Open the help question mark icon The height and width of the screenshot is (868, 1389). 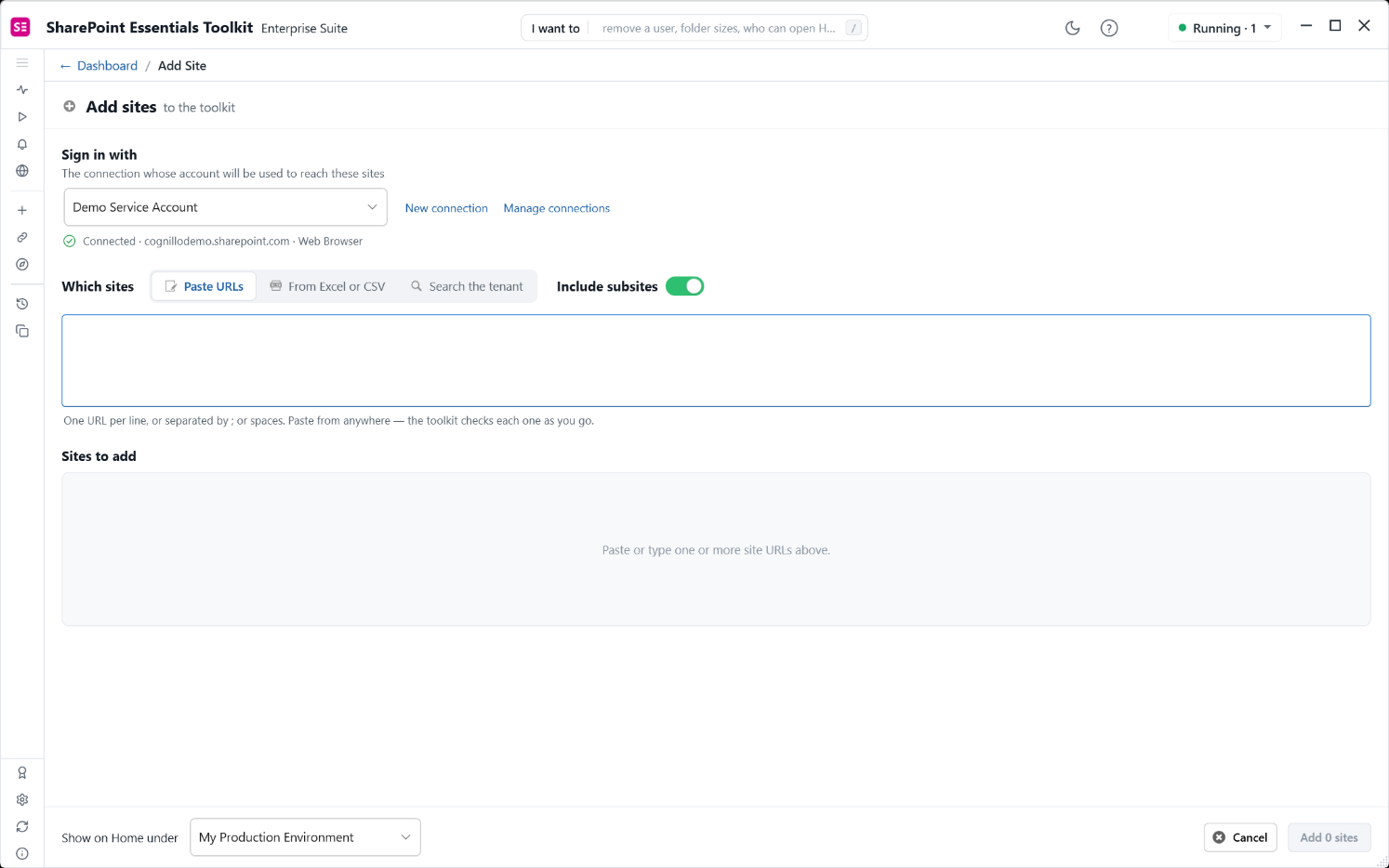(1108, 28)
